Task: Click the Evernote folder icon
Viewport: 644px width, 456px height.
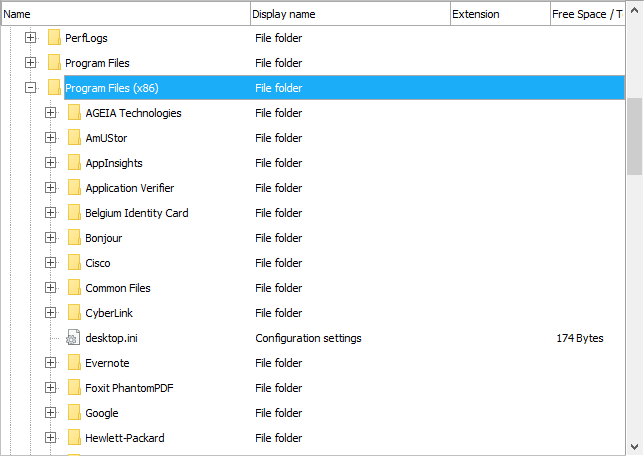Action: pyautogui.click(x=74, y=363)
